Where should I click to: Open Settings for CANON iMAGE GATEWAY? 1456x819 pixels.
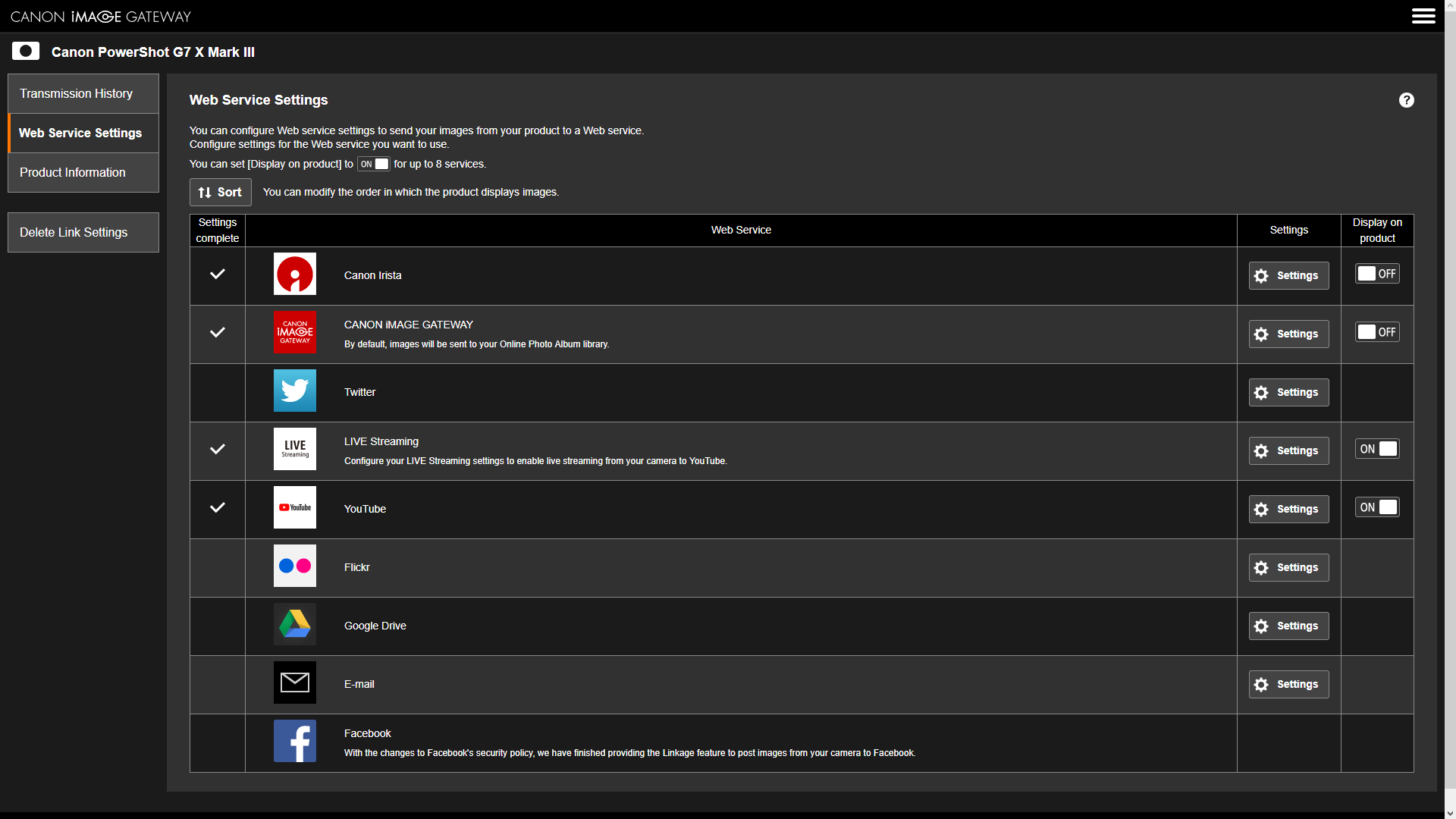tap(1288, 334)
